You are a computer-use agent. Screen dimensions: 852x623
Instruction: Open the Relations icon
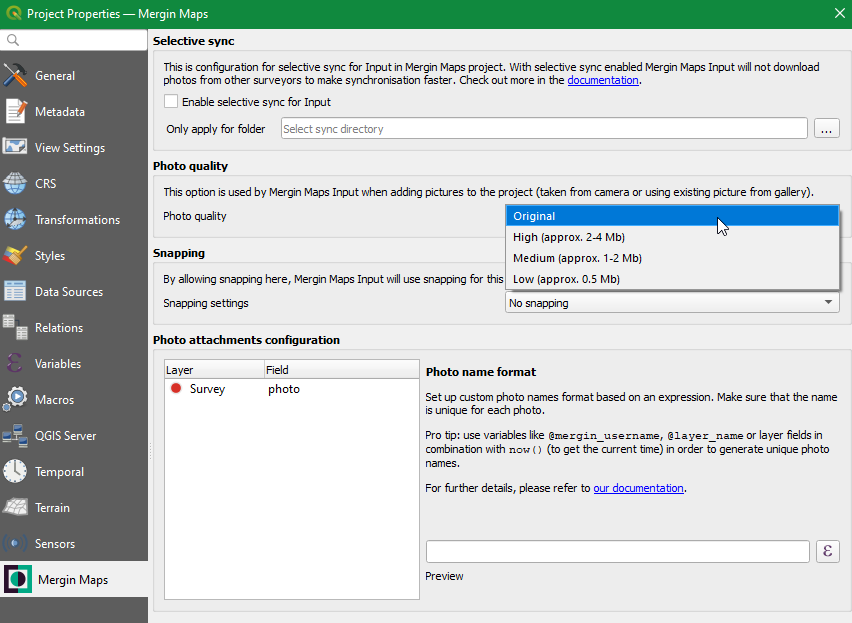click(15, 328)
